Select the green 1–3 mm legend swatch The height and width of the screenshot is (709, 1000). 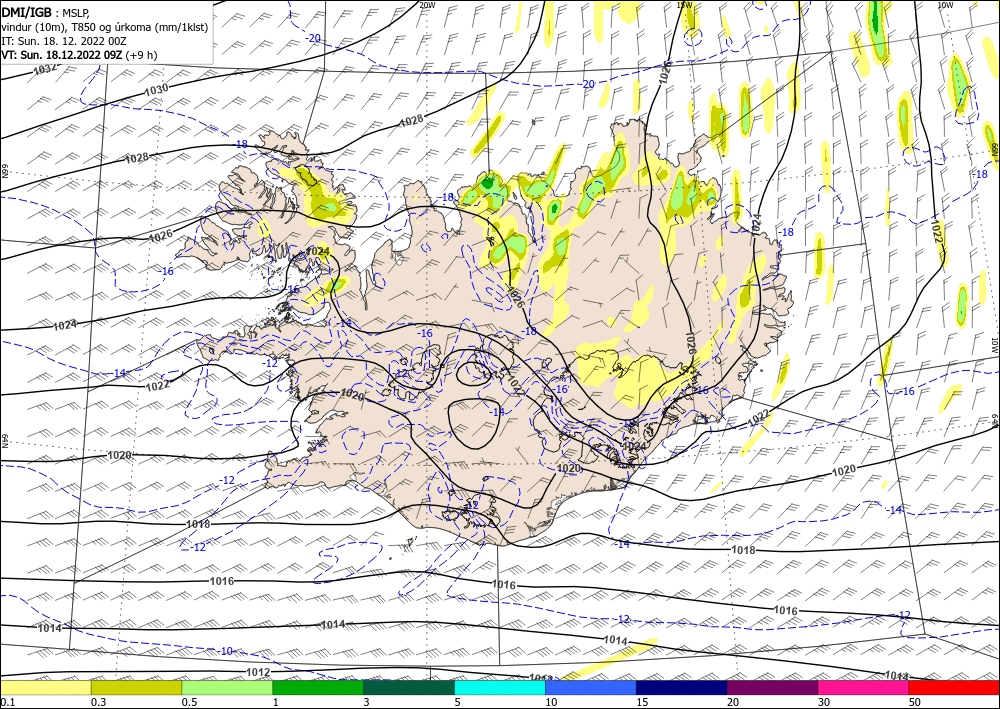click(318, 687)
